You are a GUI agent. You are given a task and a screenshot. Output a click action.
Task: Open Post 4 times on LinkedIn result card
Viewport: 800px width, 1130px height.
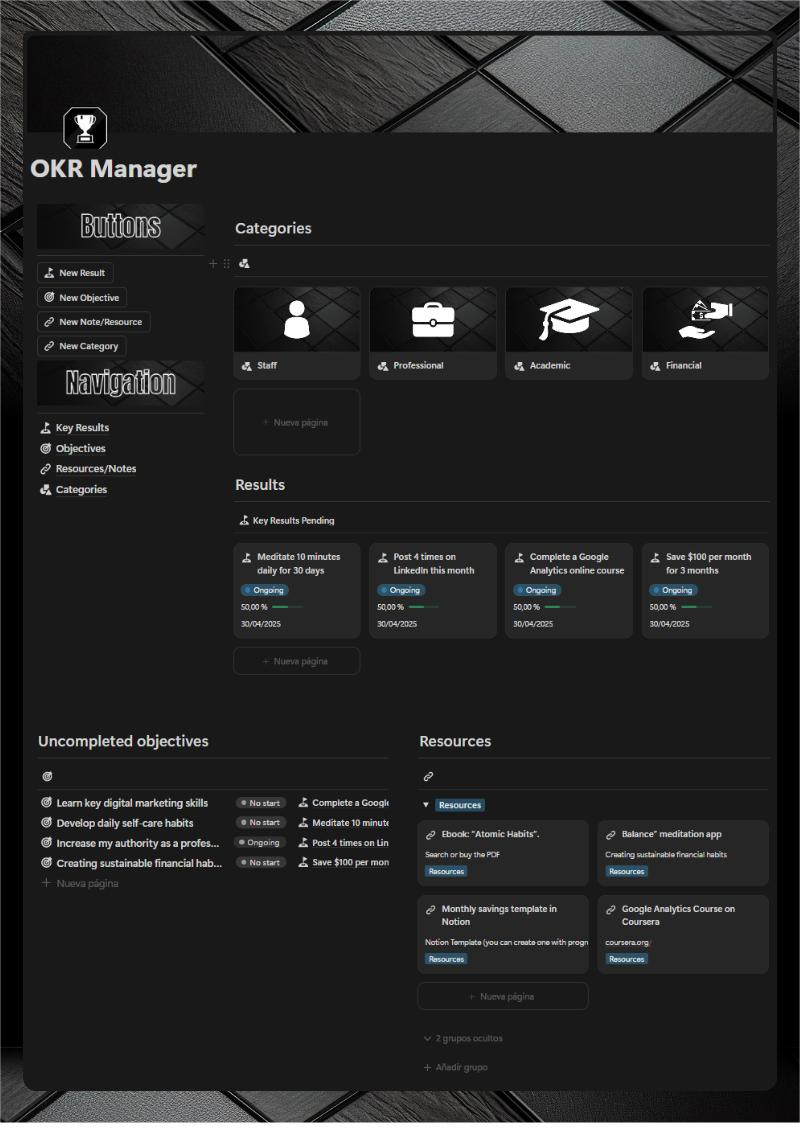433,590
